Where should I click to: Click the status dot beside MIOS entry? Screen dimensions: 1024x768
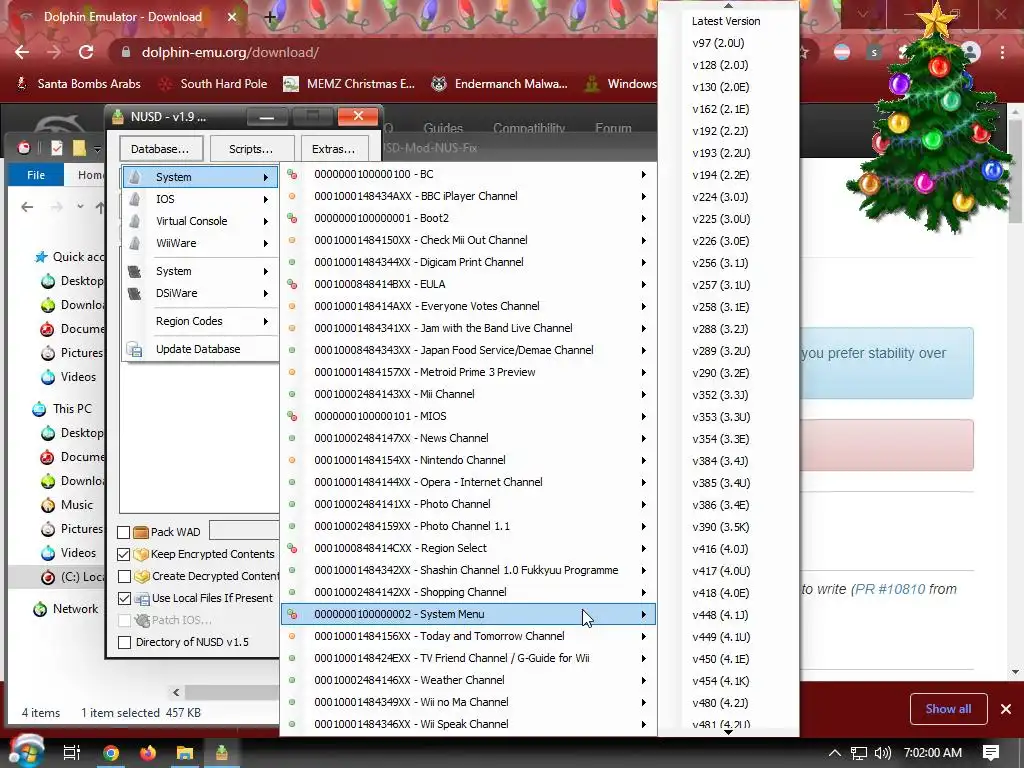pyautogui.click(x=293, y=416)
